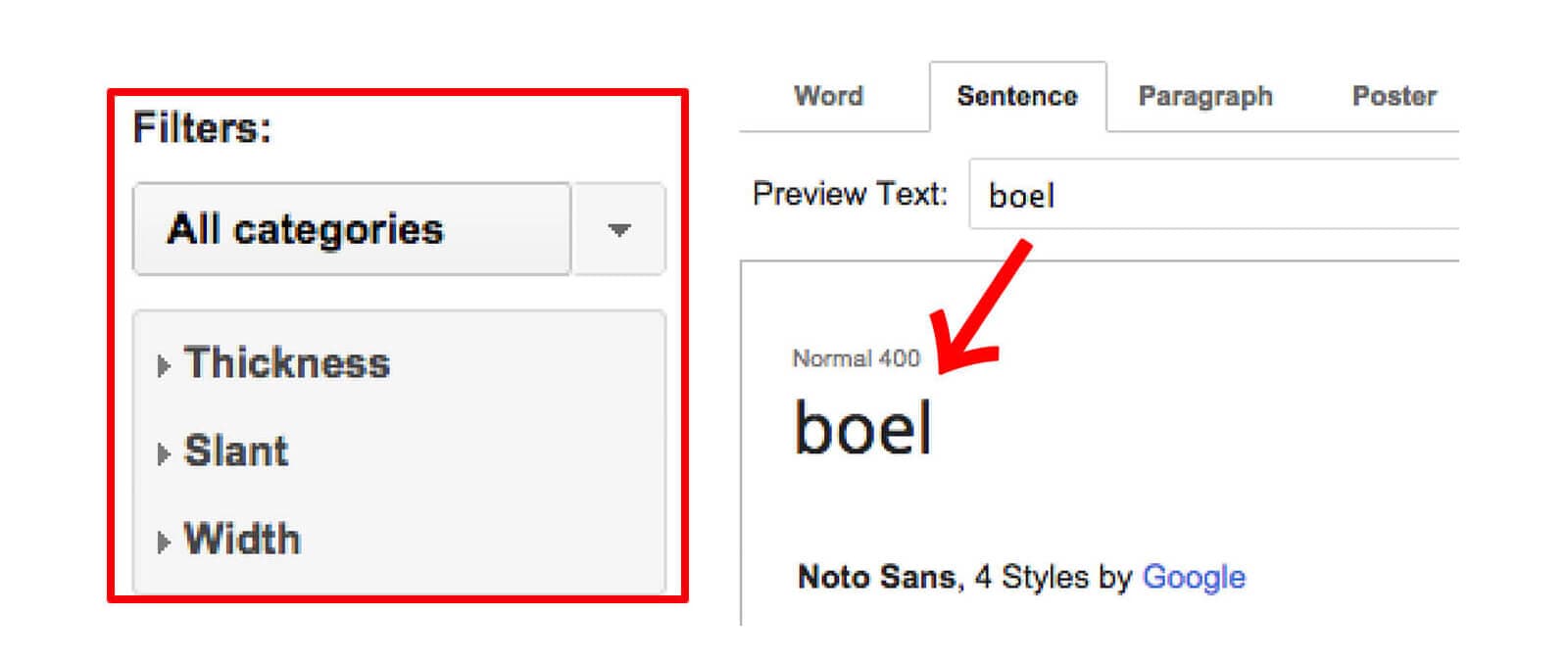Viewport: 1568px width, 662px height.
Task: Click the Normal 400 style label
Action: click(856, 358)
